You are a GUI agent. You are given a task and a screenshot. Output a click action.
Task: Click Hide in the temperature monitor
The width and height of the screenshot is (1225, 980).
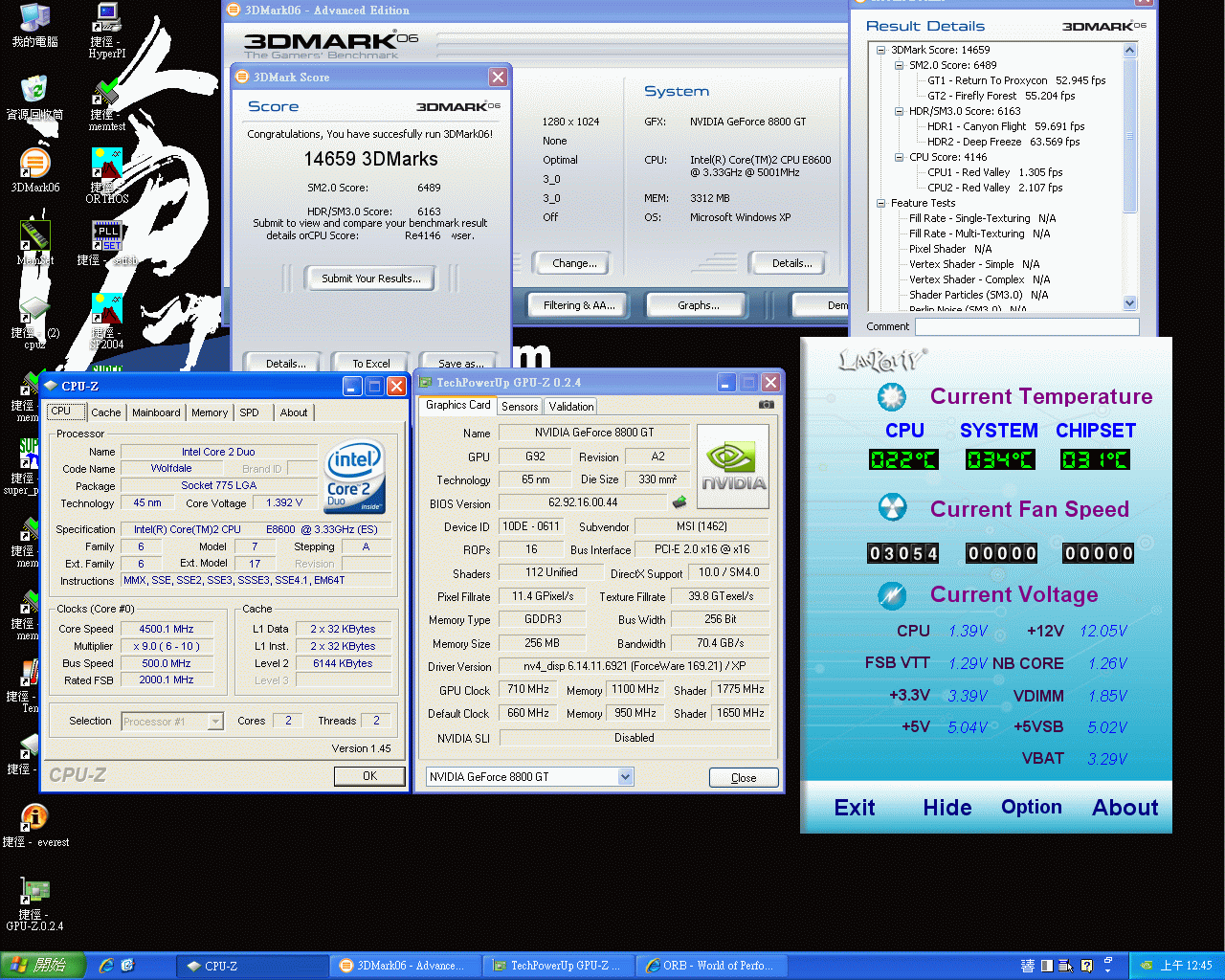(x=947, y=808)
